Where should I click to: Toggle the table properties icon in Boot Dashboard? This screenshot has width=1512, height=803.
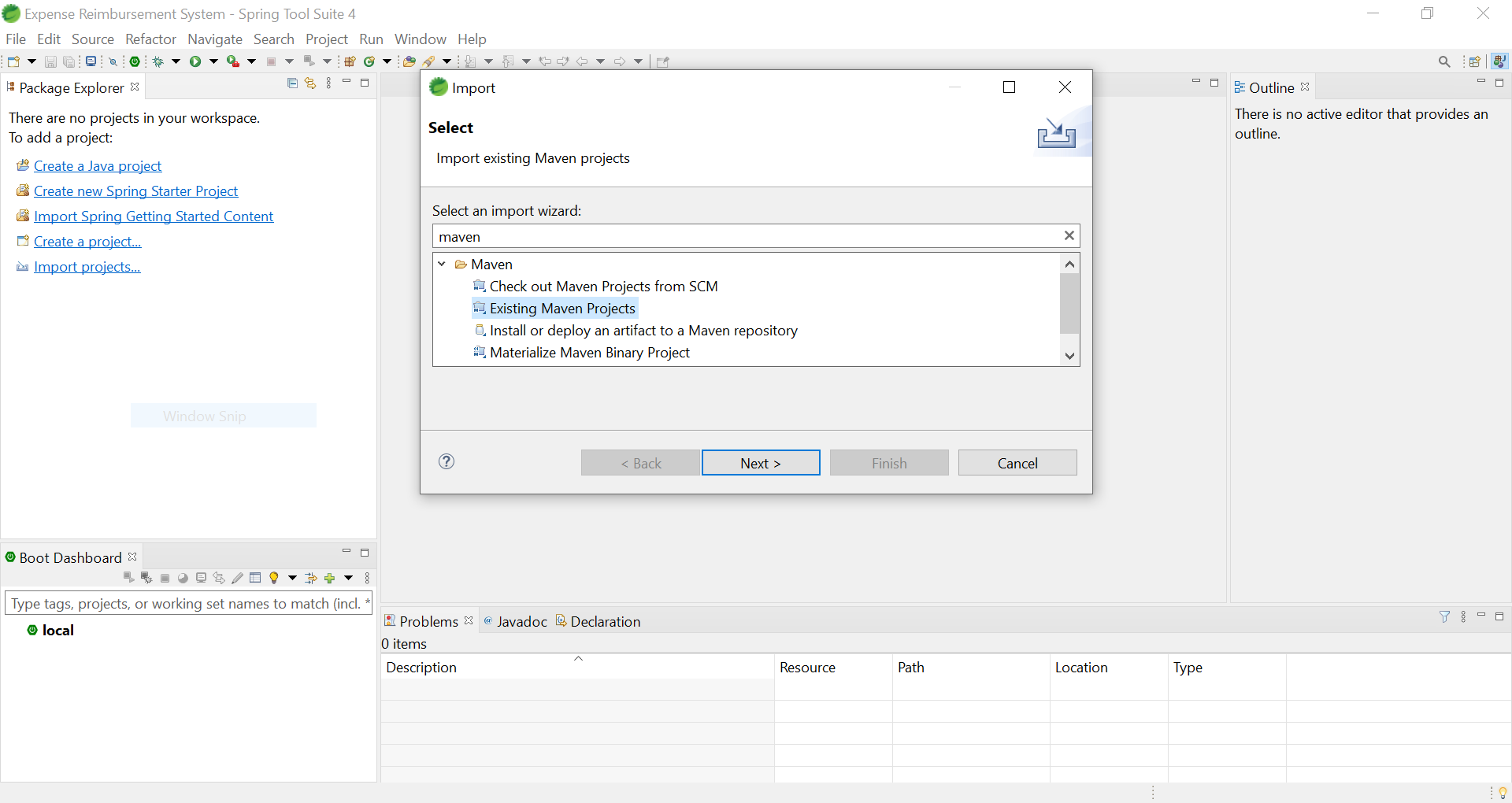(x=255, y=578)
